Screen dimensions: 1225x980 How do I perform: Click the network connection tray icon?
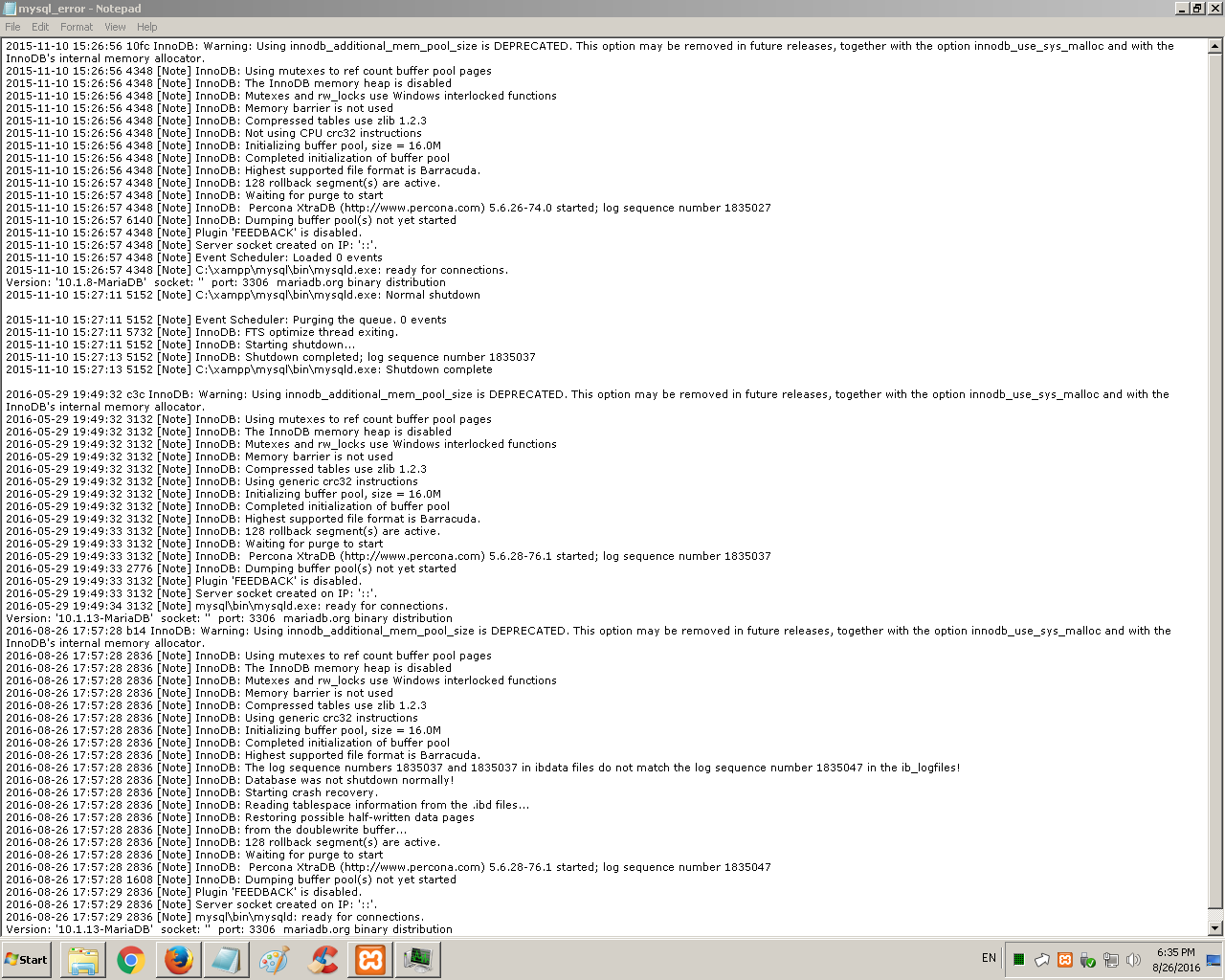tap(1110, 960)
